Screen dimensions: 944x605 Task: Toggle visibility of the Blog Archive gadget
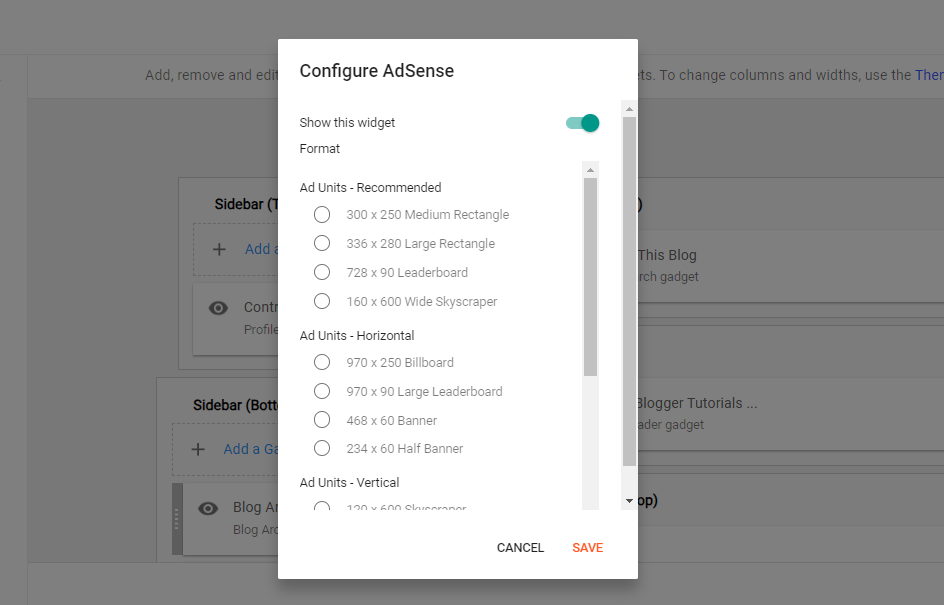pos(208,508)
